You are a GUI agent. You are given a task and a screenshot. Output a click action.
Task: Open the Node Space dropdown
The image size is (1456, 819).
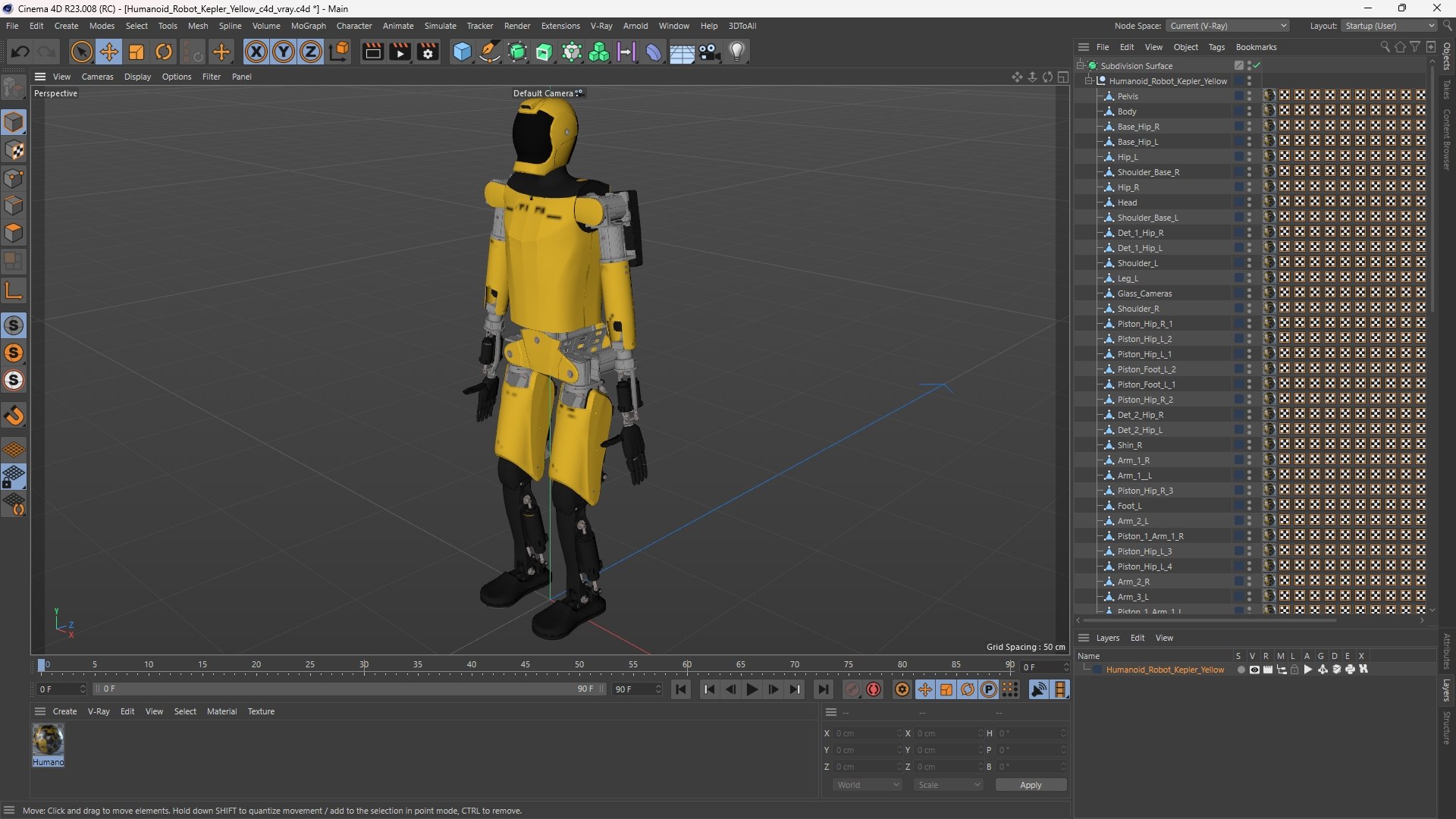click(x=1227, y=26)
